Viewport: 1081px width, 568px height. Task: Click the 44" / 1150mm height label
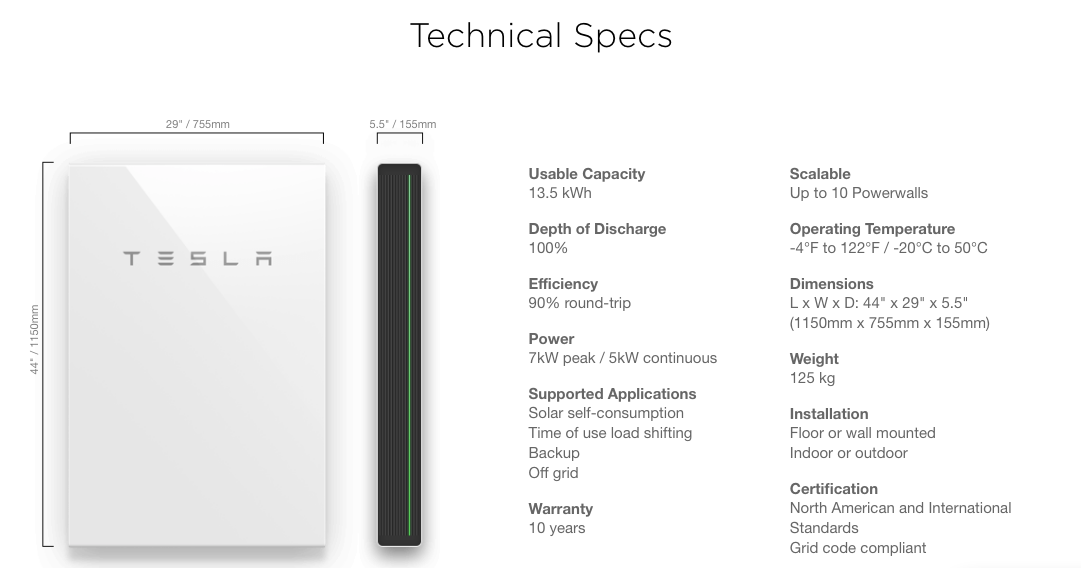coord(34,340)
